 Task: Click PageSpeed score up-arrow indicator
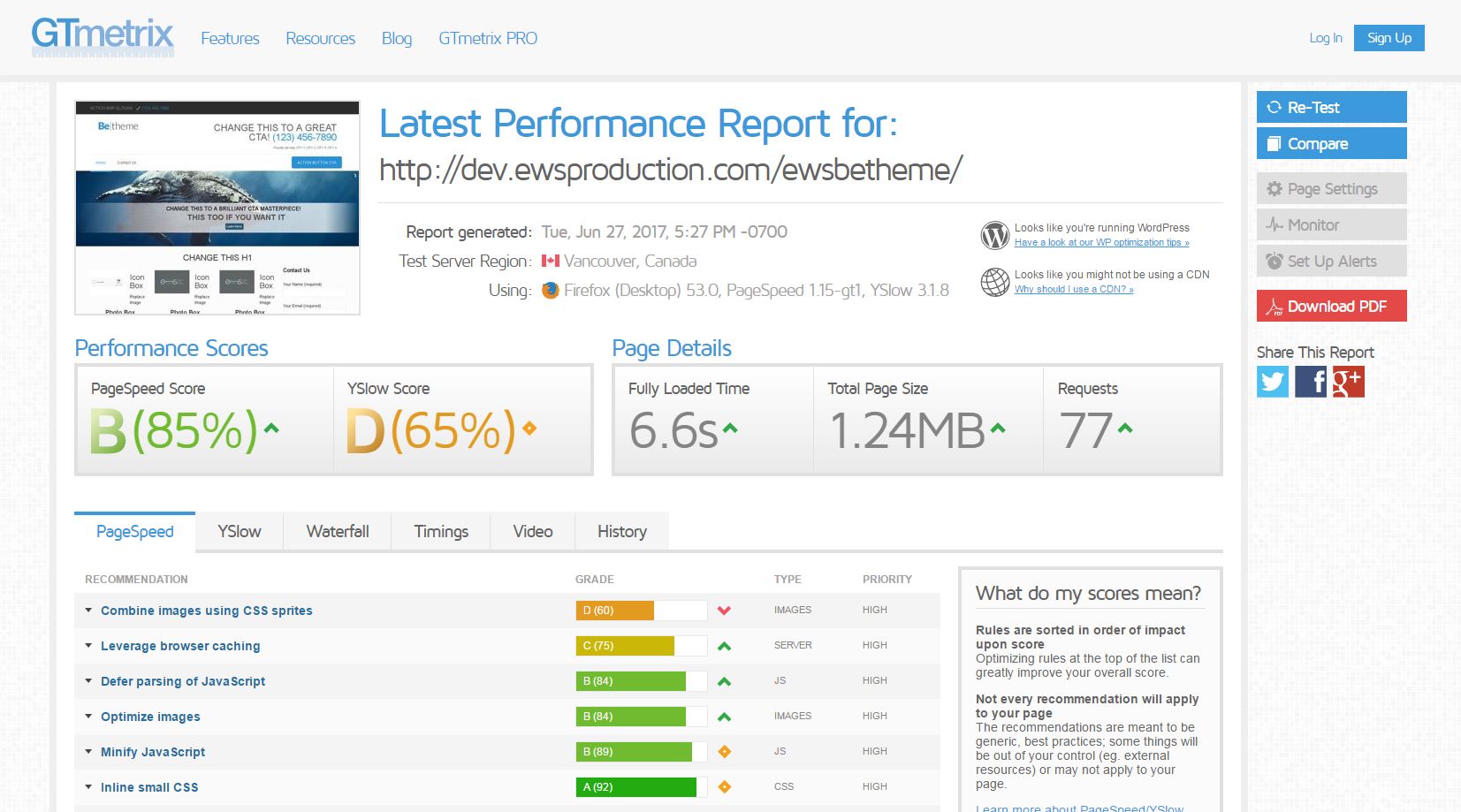tap(271, 429)
